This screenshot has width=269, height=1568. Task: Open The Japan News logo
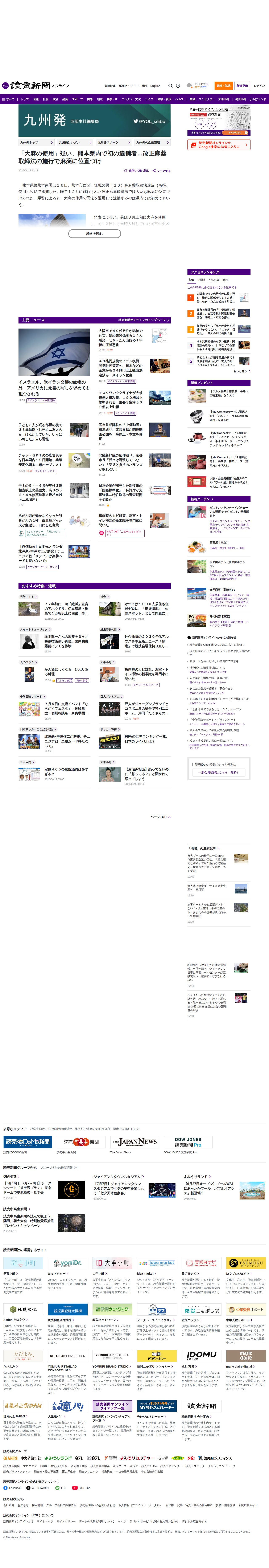134,1142
